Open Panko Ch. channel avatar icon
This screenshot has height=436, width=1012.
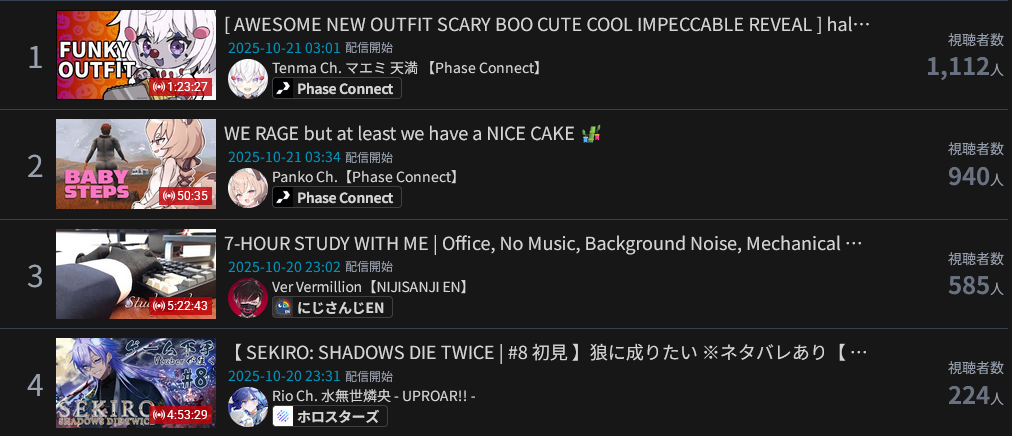(248, 188)
